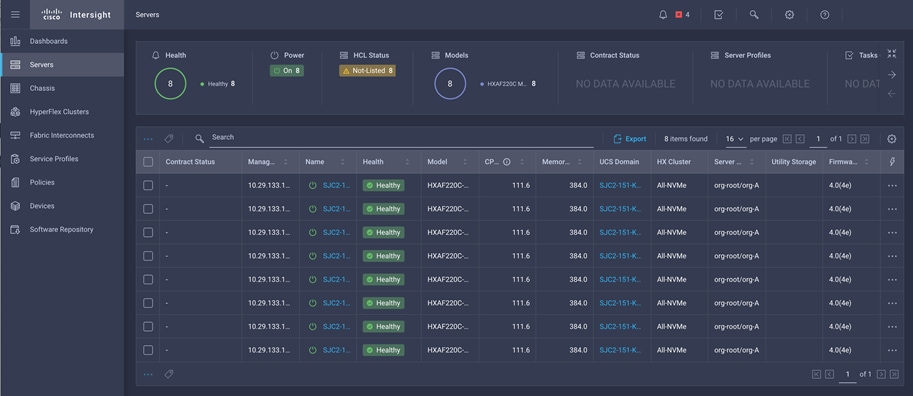Click the Health donut chart showing 8
Screen dimensions: 913x396
(170, 84)
